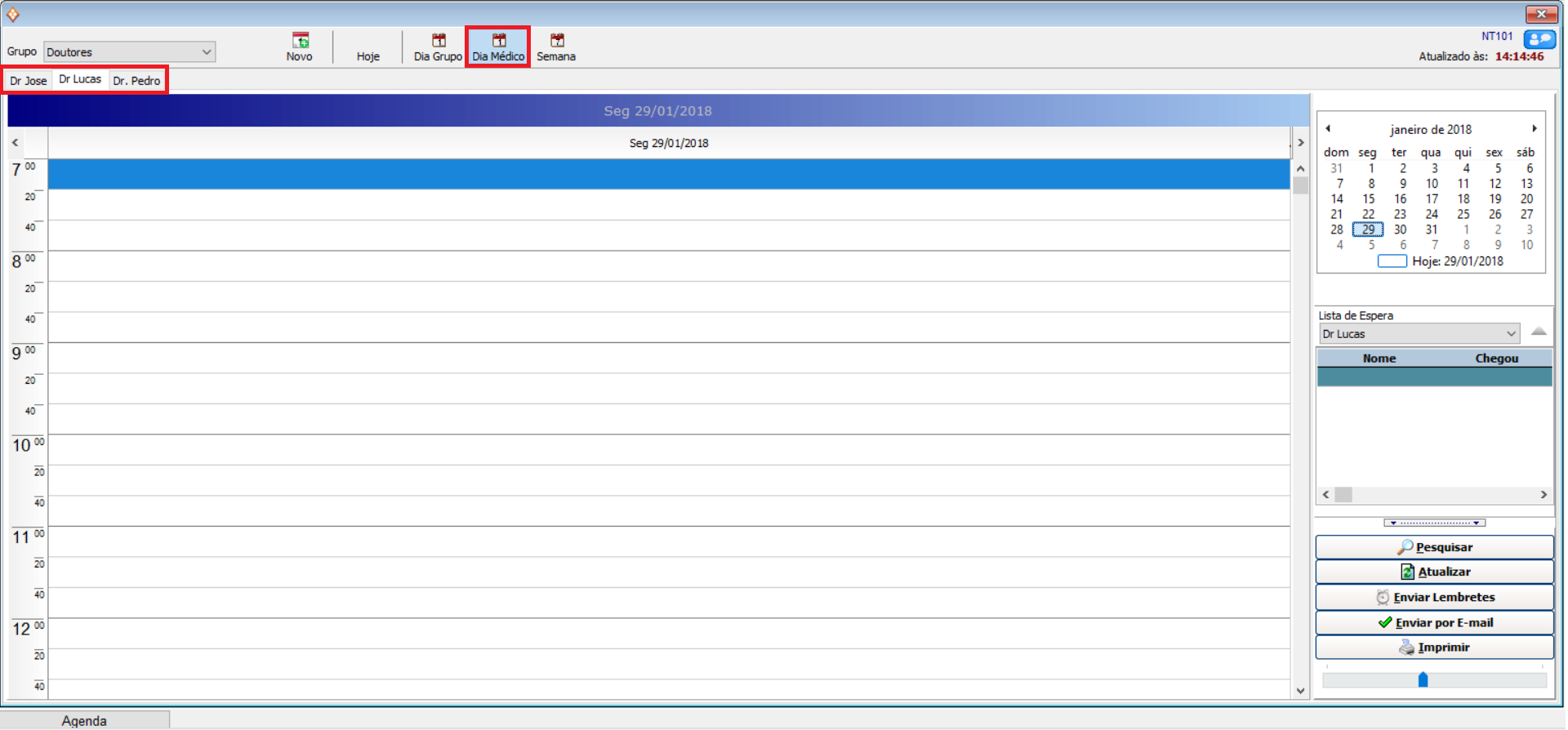Collapse the waiting list with up arrow
Image resolution: width=1568 pixels, height=730 pixels.
1539,332
